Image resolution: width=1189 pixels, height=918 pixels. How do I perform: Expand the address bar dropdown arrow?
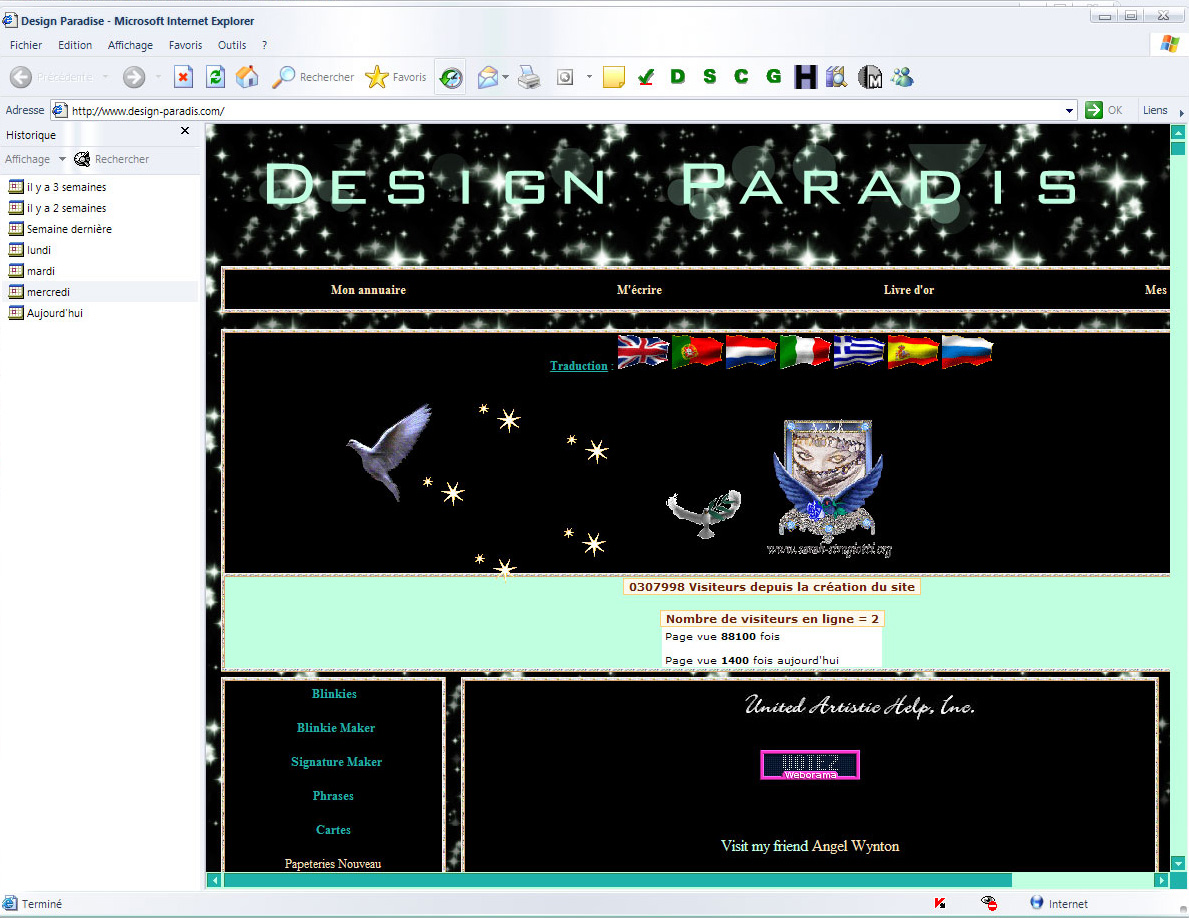click(1069, 111)
